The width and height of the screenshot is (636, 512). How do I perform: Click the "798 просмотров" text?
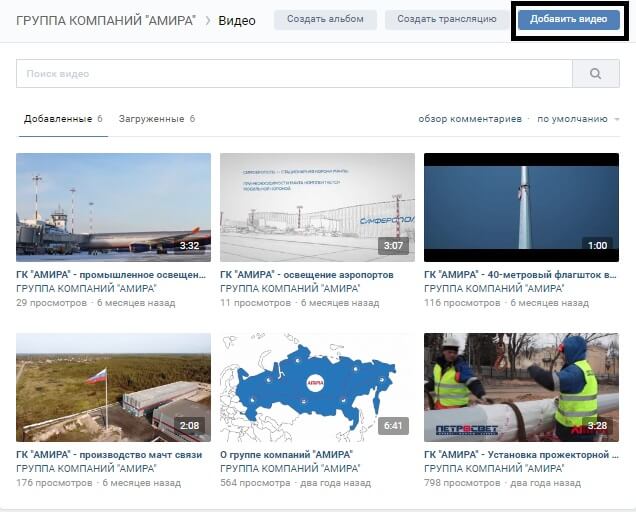(462, 483)
